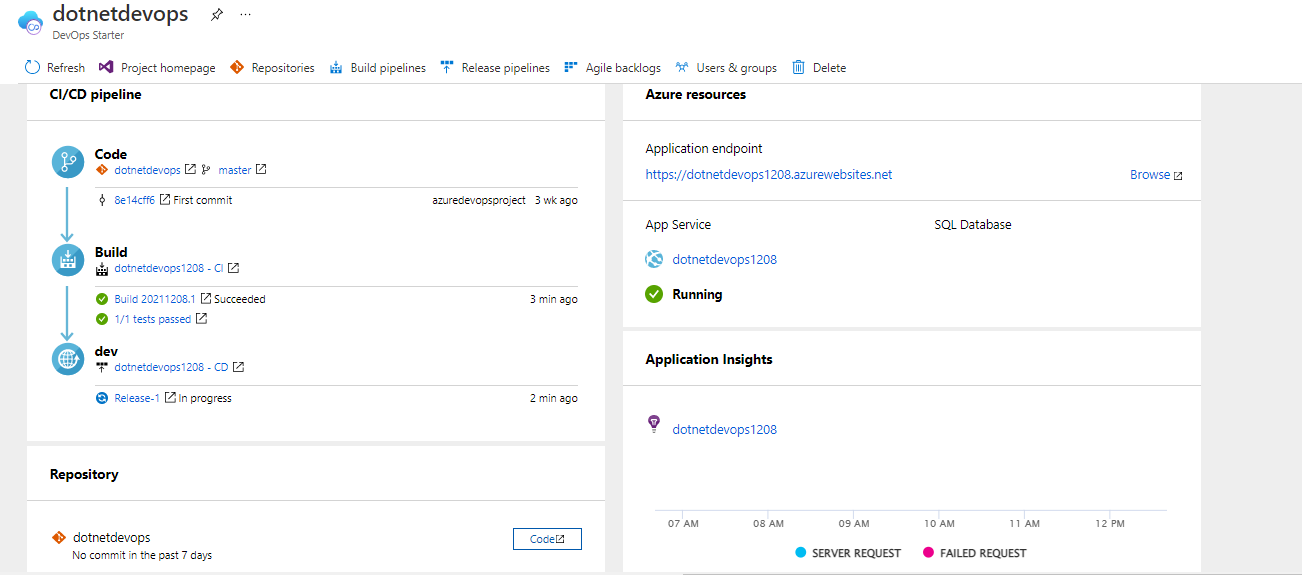Open Users & groups
1302x575 pixels.
[x=726, y=68]
